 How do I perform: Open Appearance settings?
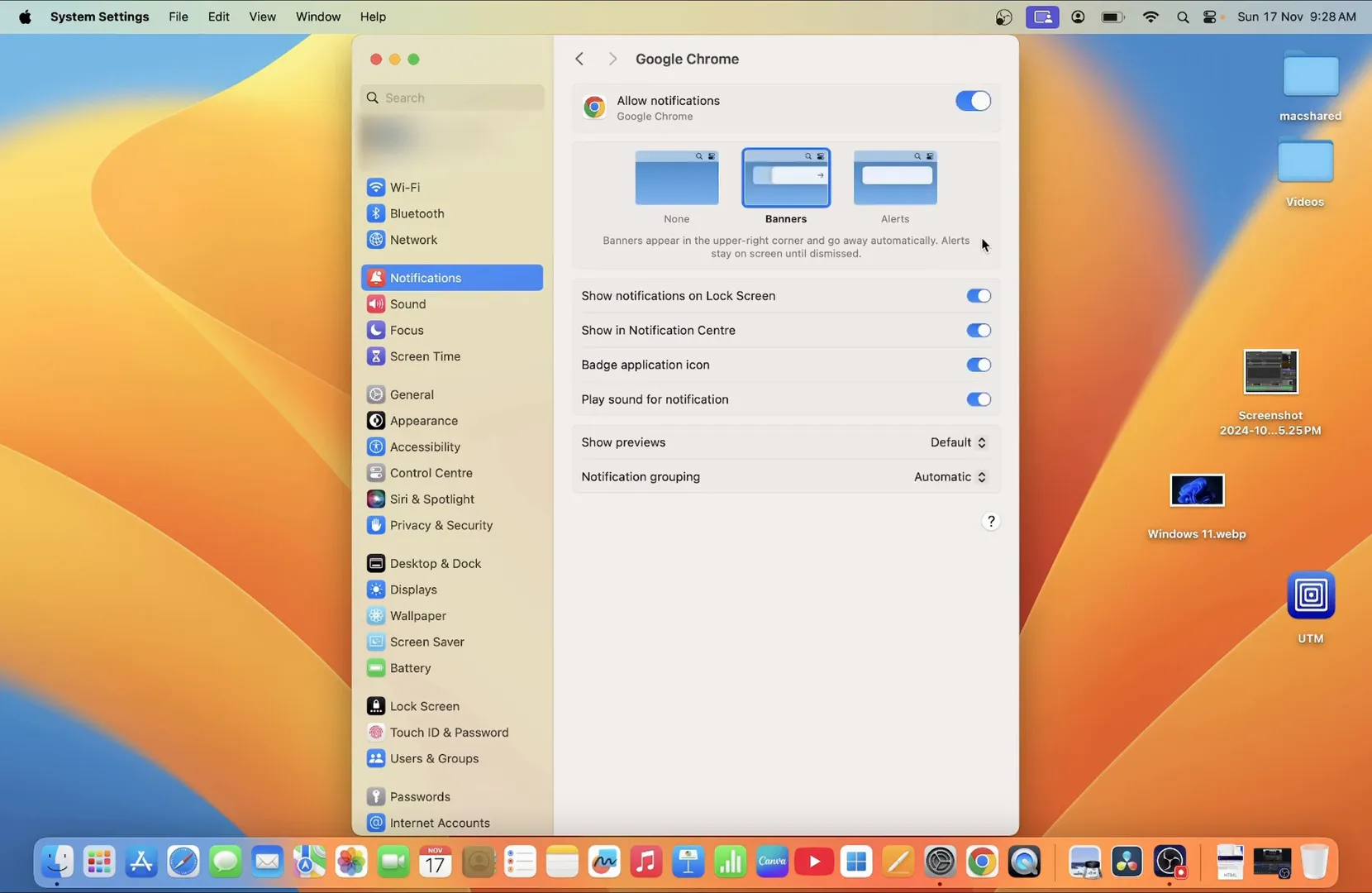[451, 421]
